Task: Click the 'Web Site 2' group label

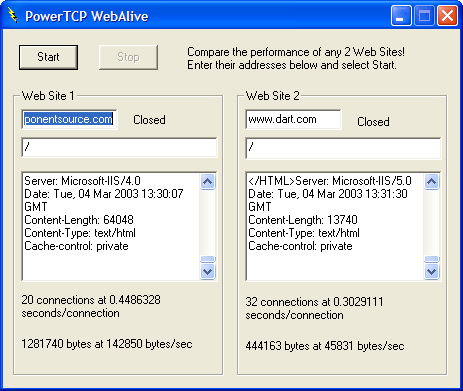Action: [273, 96]
